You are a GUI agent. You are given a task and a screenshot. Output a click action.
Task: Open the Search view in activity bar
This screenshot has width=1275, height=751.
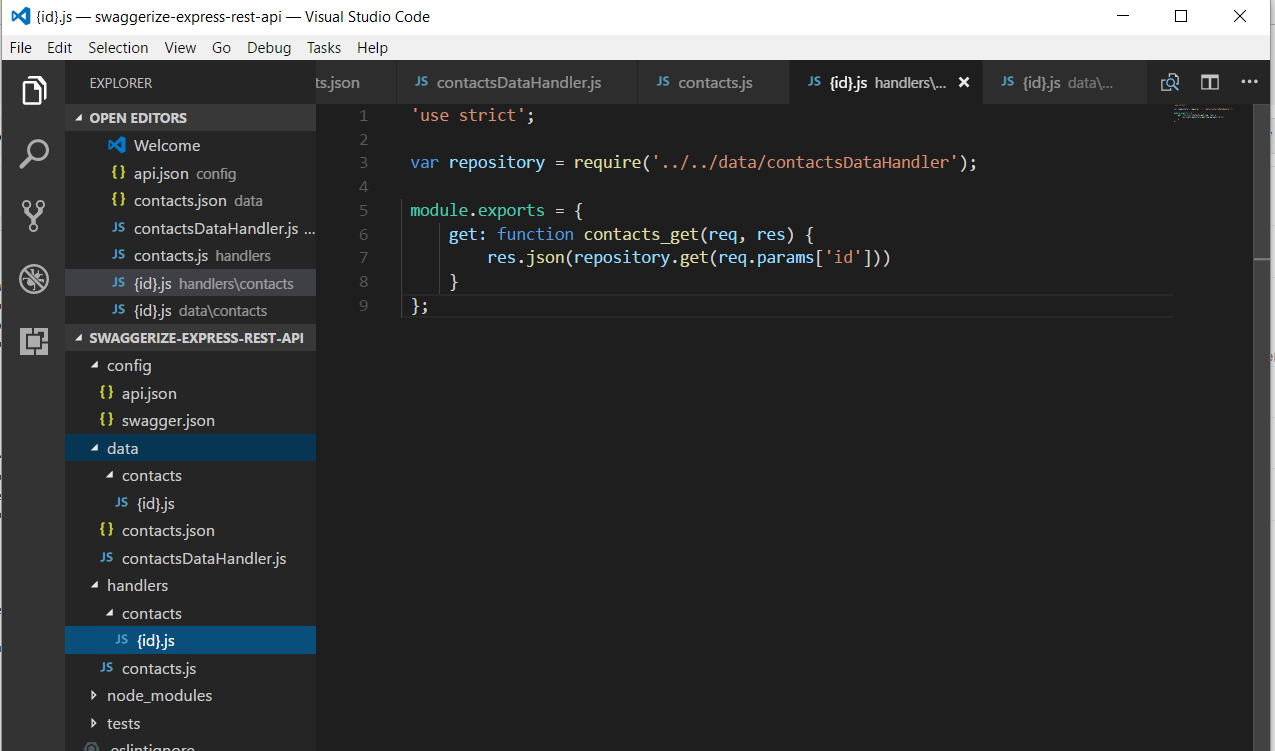pyautogui.click(x=34, y=154)
